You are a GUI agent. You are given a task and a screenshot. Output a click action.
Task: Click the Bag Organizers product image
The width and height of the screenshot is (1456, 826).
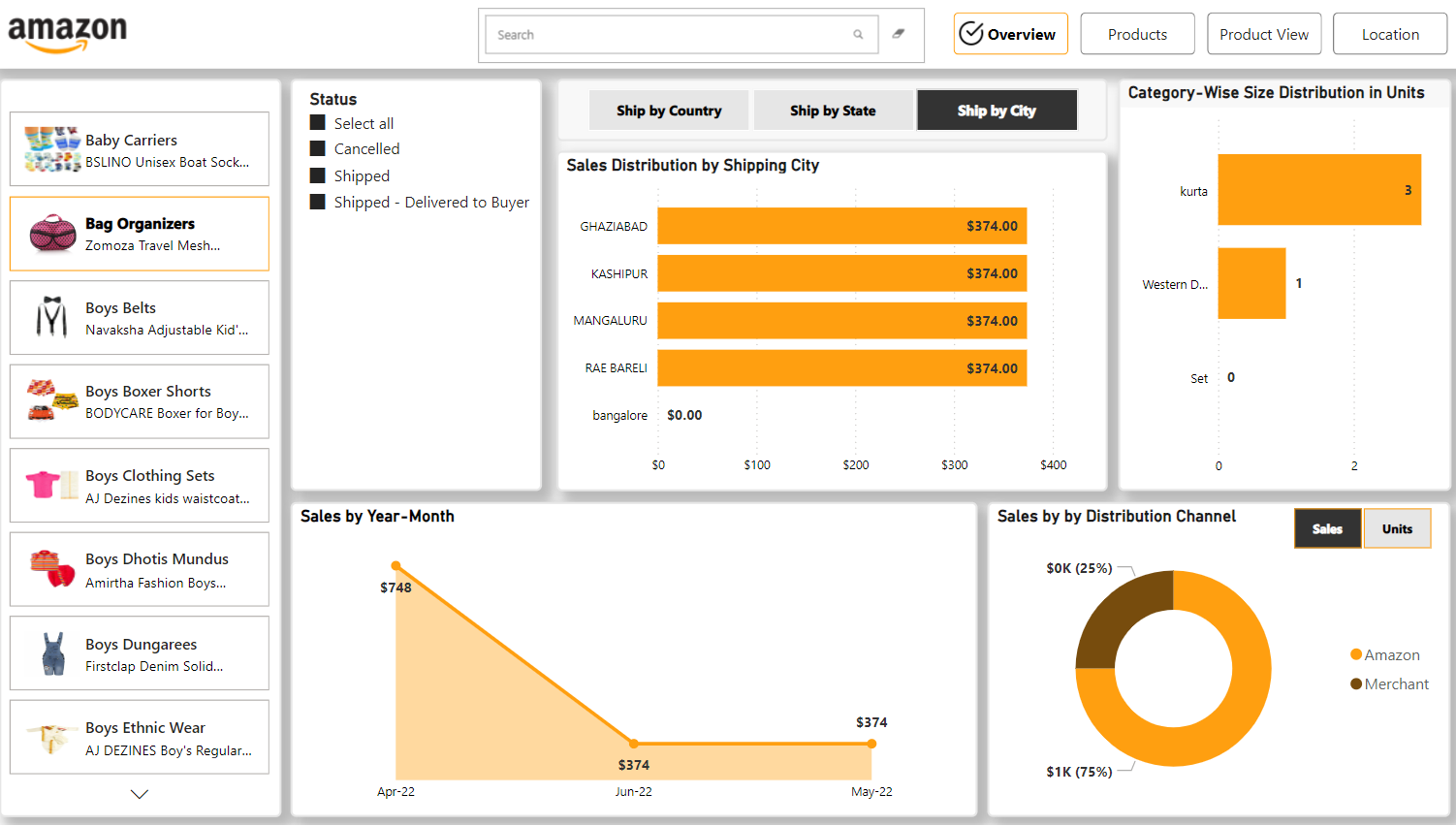click(52, 234)
